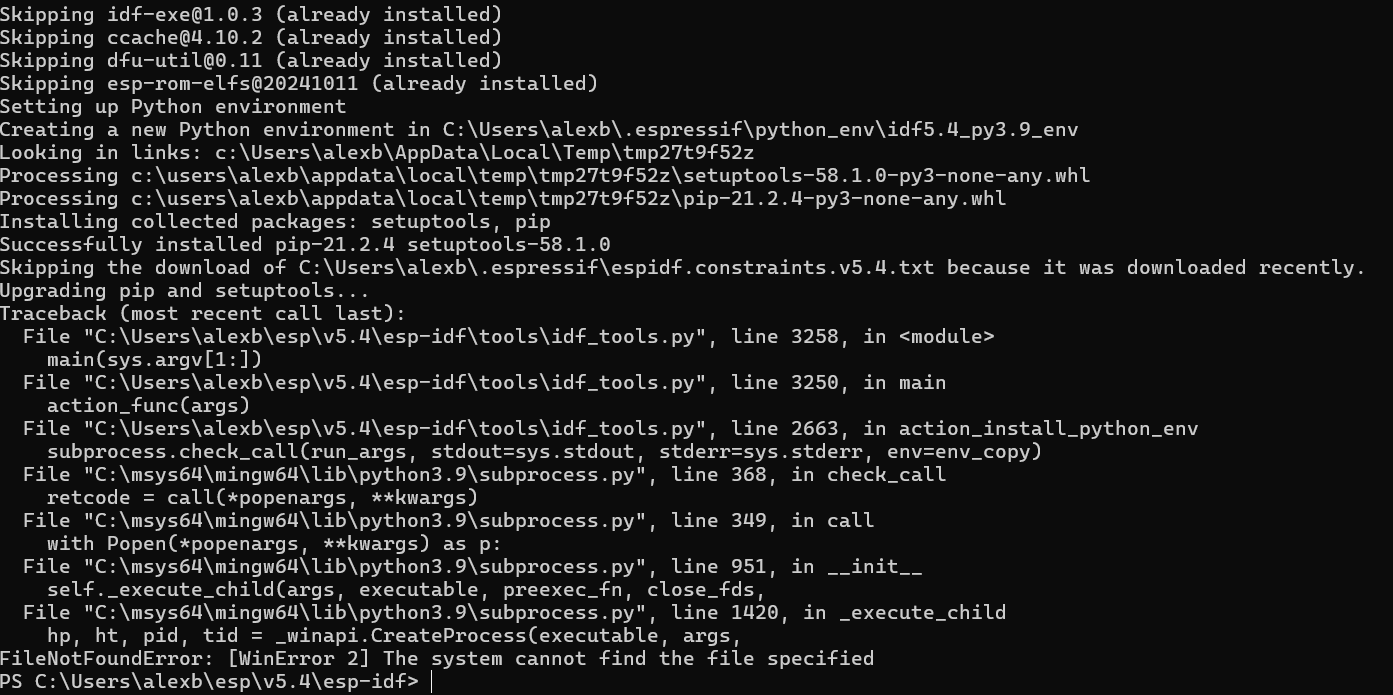1393x695 pixels.
Task: Click "Successfully installed pip-21.2.4" output line
Action: coord(305,244)
